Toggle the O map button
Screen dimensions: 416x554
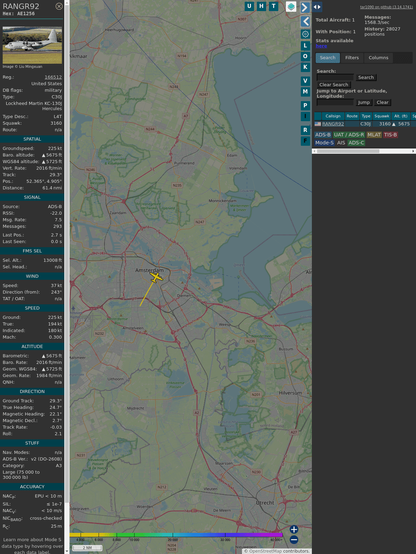pyautogui.click(x=305, y=56)
